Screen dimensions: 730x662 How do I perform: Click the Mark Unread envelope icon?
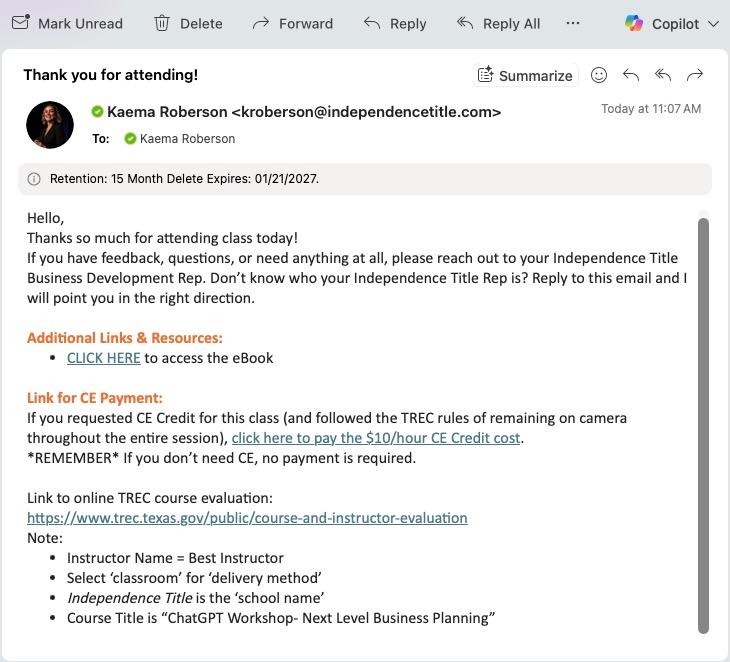point(20,23)
